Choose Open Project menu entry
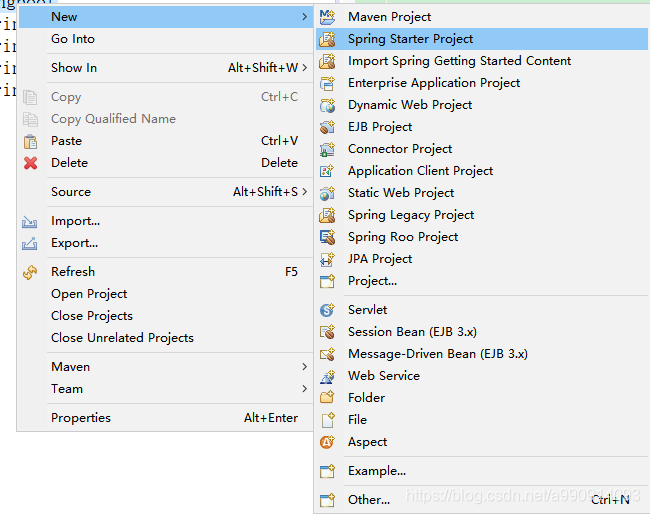650x514 pixels. click(165, 294)
